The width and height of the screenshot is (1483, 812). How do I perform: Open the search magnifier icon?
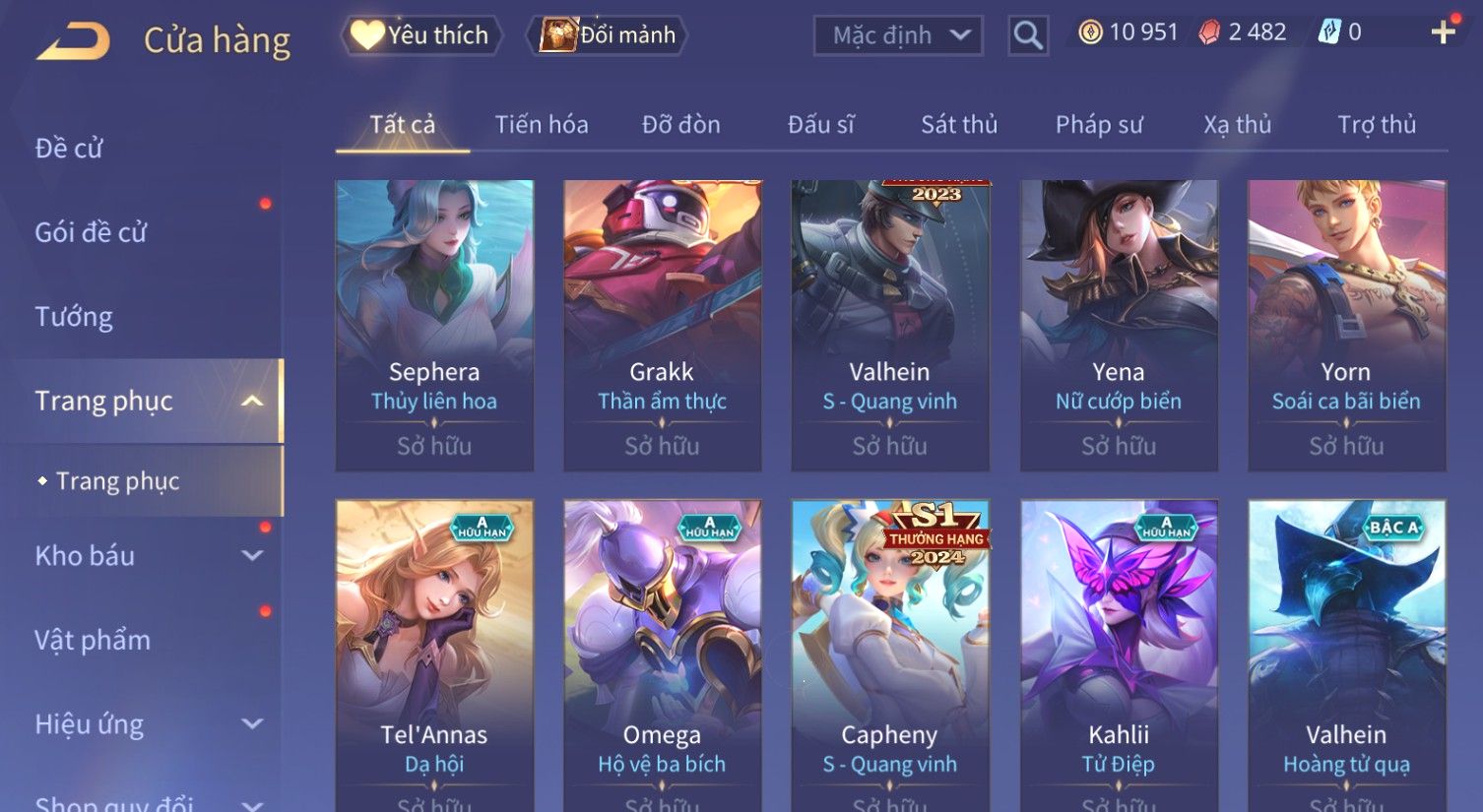[x=1028, y=36]
